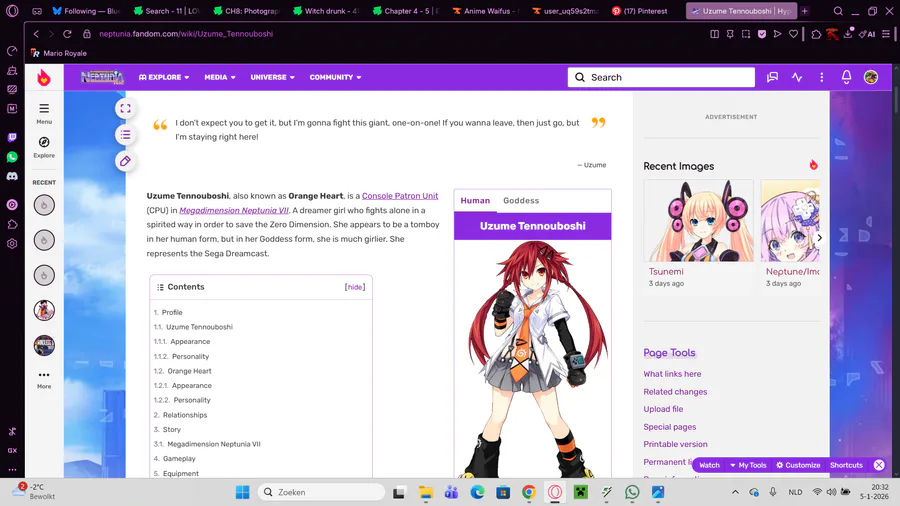
Task: Open notifications bell icon
Action: [846, 77]
